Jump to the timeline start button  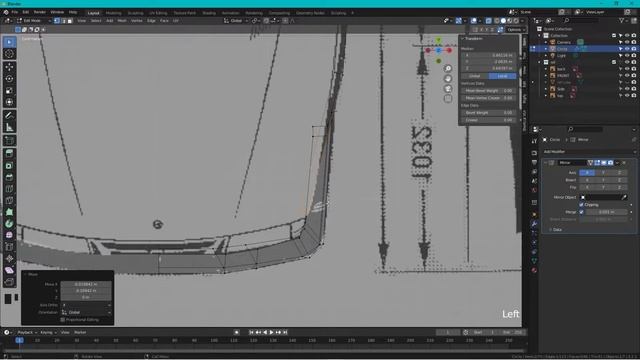point(251,332)
